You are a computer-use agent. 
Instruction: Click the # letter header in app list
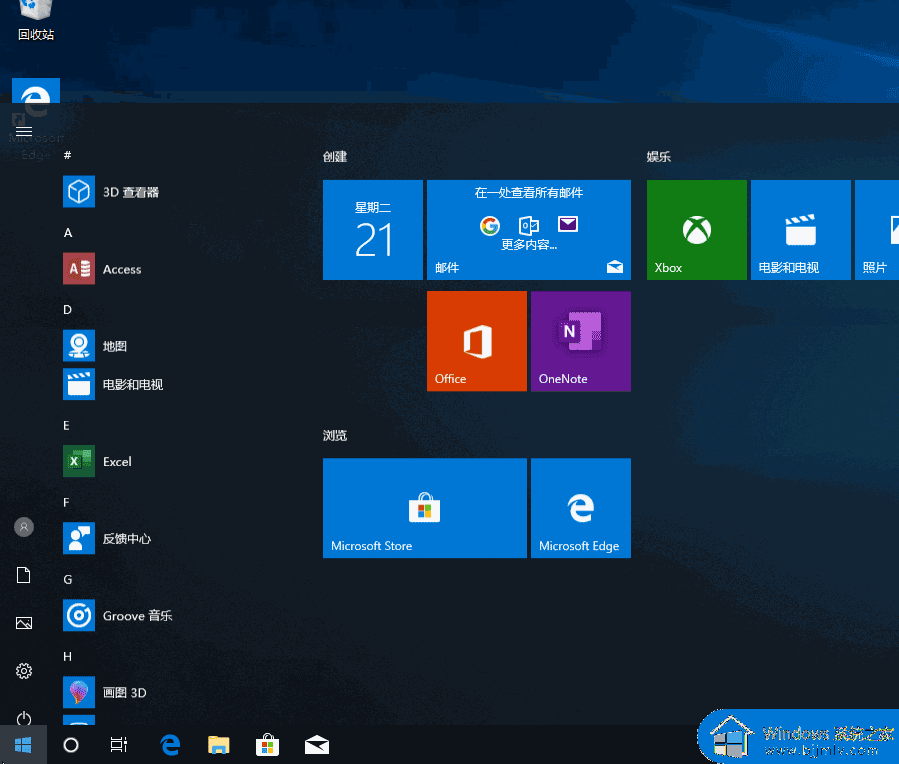[x=68, y=155]
